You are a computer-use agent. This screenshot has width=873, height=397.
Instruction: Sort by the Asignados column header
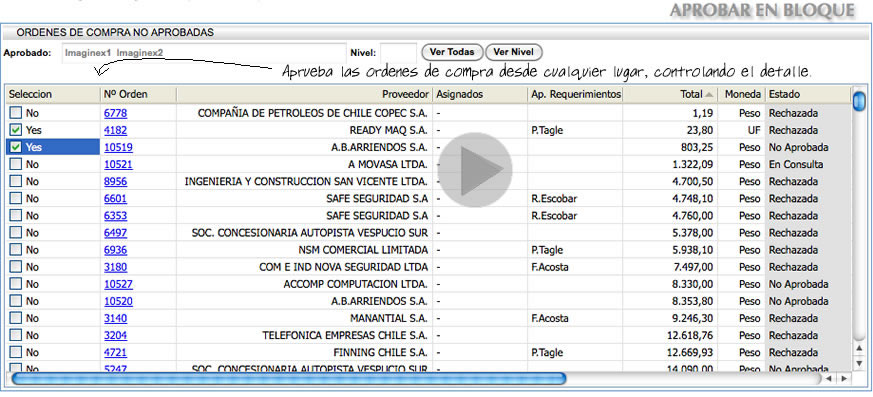(479, 95)
